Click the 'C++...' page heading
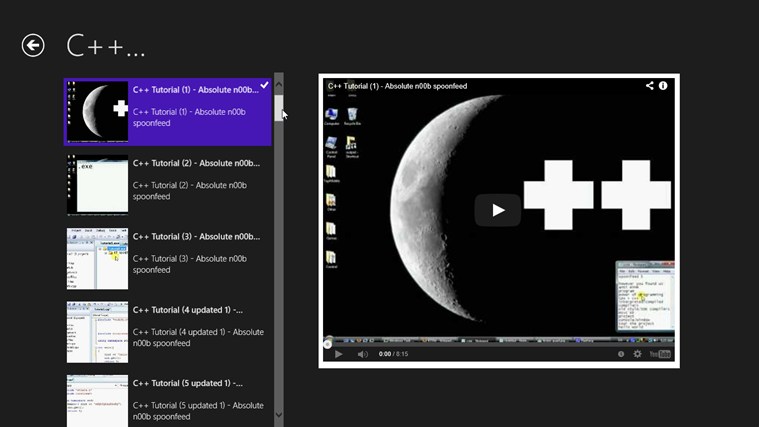Viewport: 759px width, 427px height. click(x=106, y=46)
